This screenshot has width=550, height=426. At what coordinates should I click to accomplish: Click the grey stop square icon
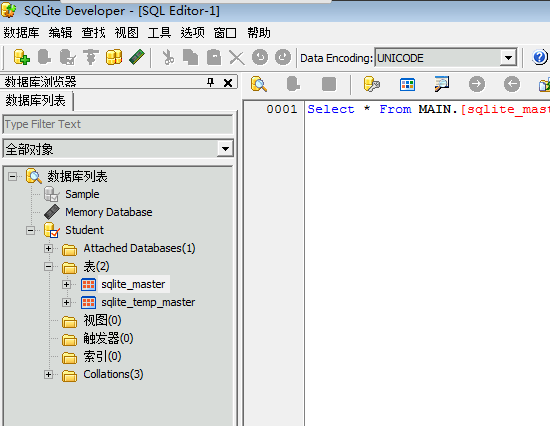329,84
